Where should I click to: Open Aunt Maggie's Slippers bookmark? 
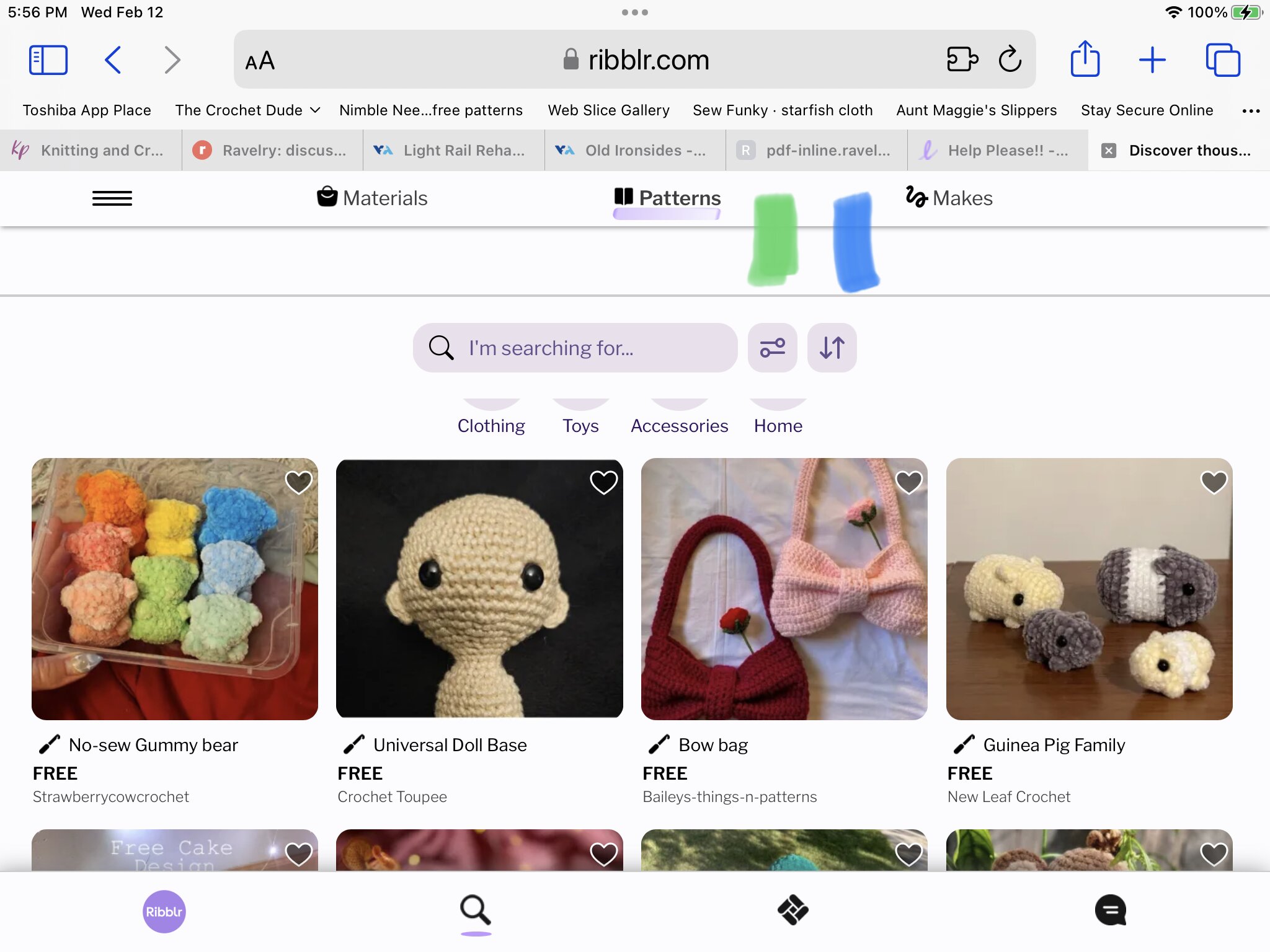click(x=977, y=110)
